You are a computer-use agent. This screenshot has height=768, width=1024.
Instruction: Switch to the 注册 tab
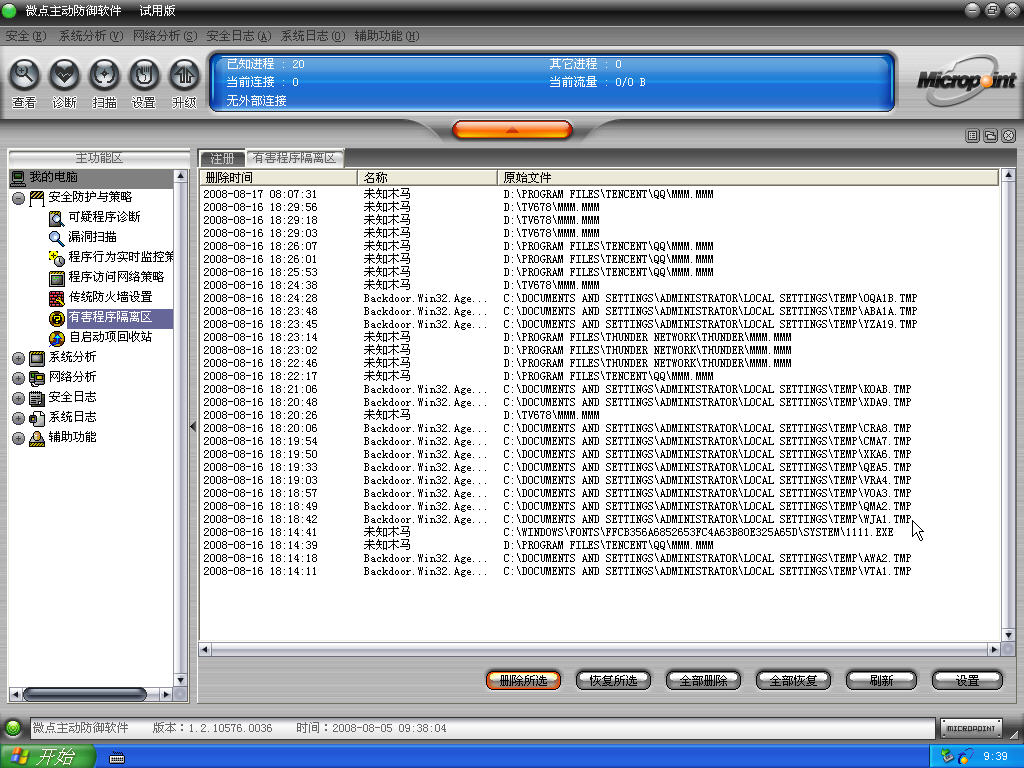pos(222,158)
